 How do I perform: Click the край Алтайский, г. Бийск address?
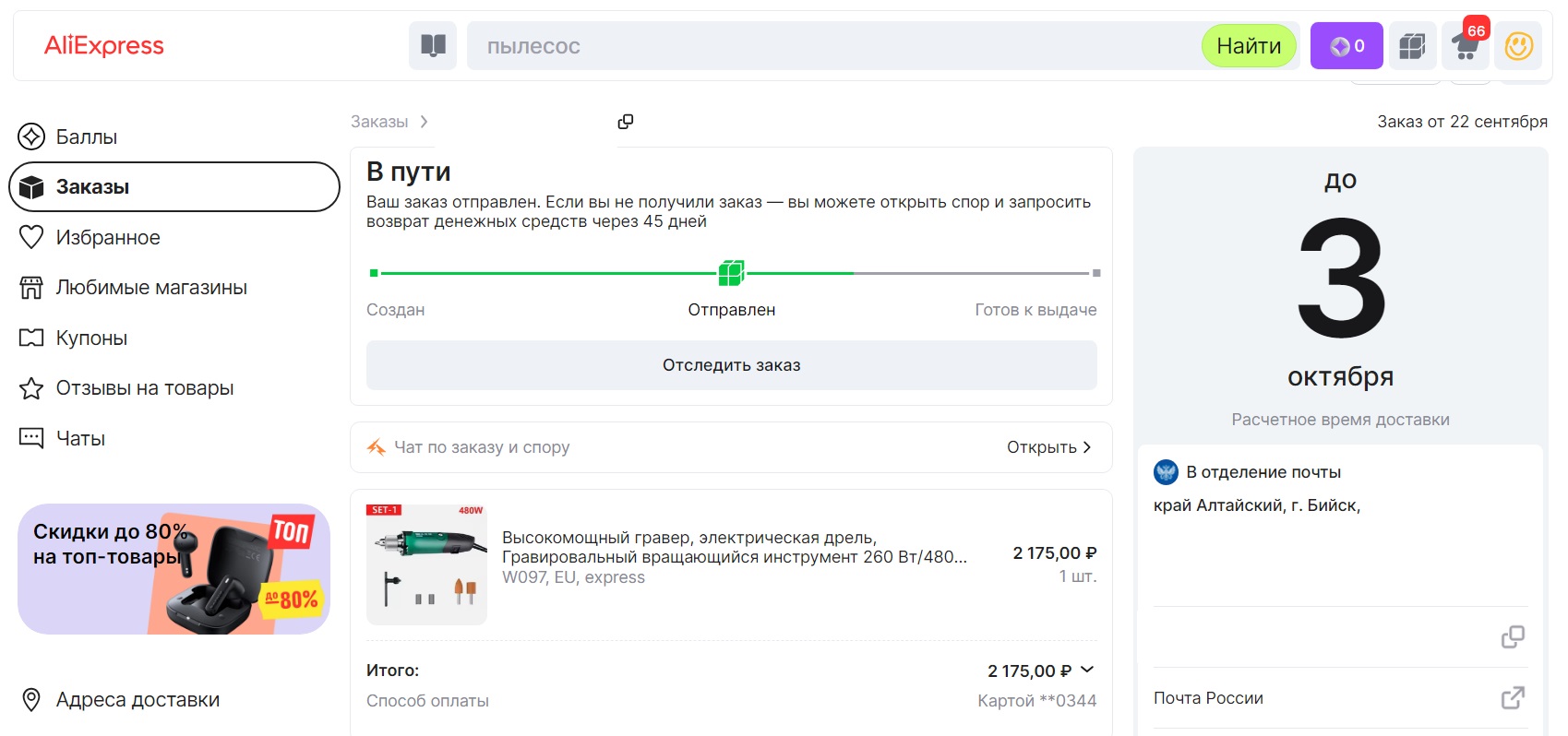pos(1257,505)
